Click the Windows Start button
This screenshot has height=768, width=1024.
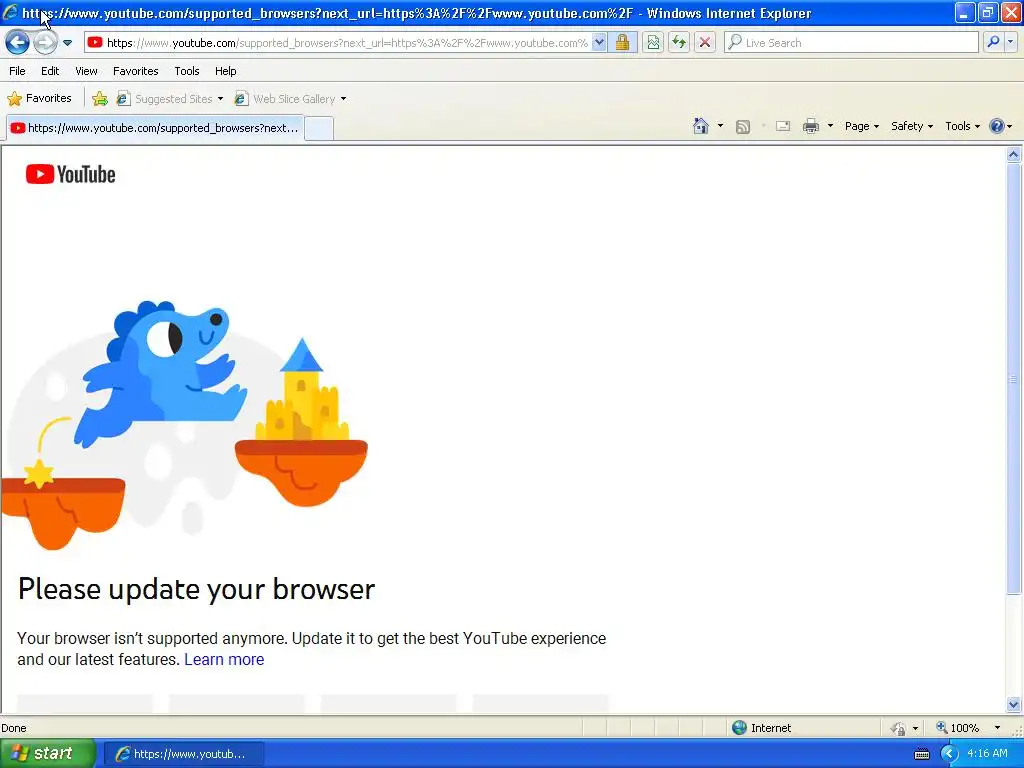(47, 754)
